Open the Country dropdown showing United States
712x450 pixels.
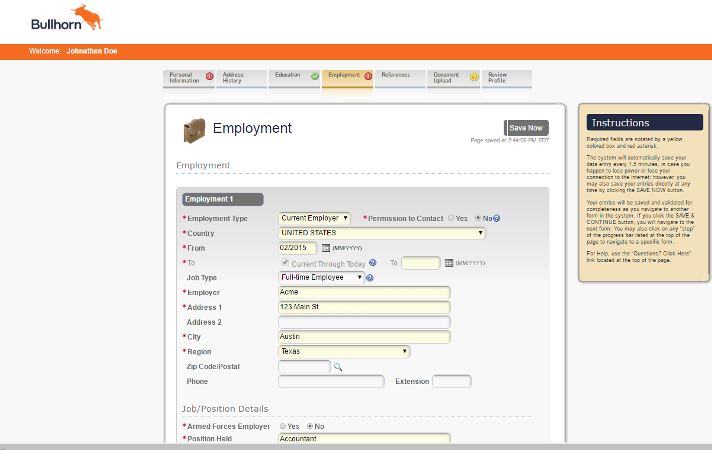[x=382, y=233]
